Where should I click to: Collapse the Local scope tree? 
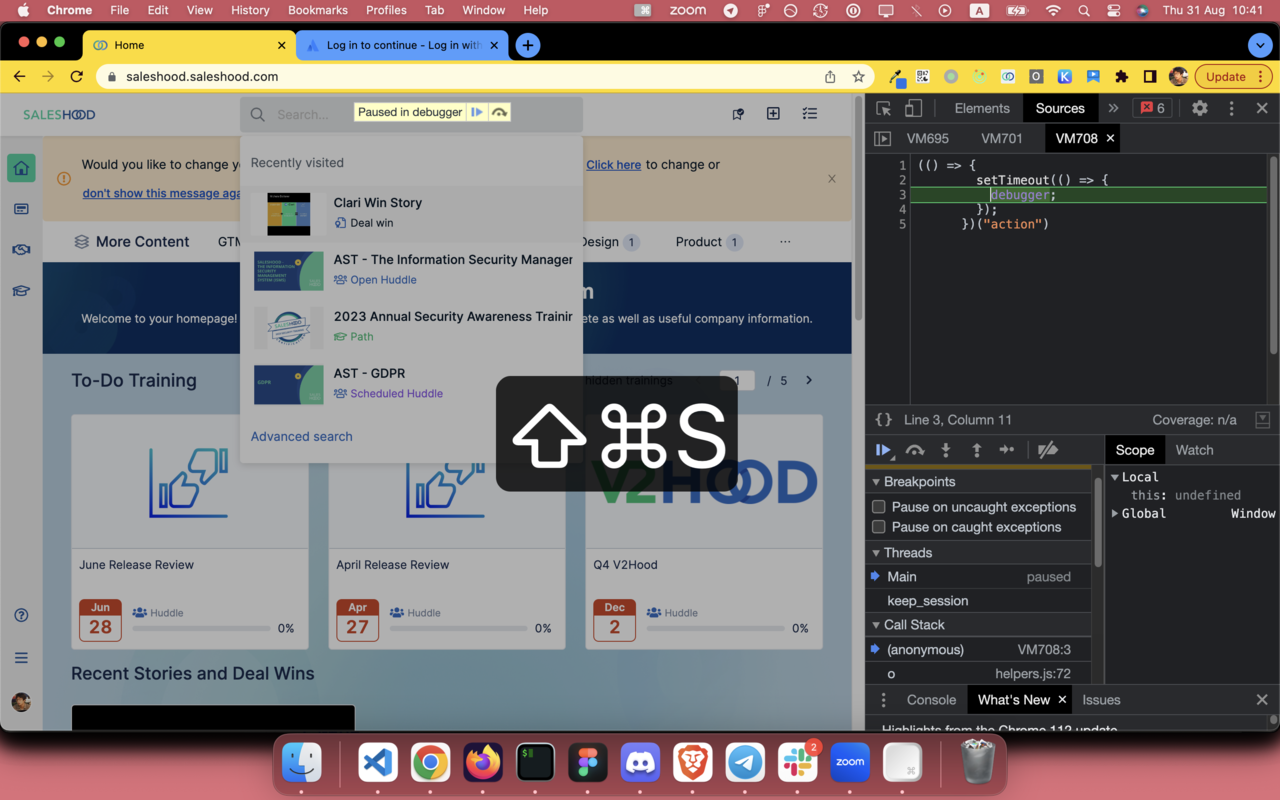(x=1114, y=477)
